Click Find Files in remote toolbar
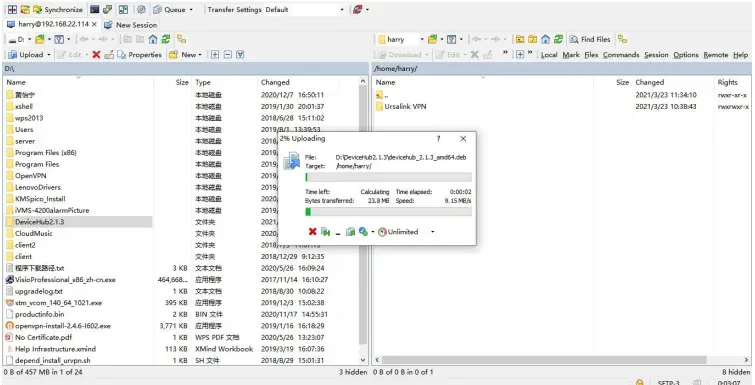This screenshot has height=385, width=755. pos(590,39)
